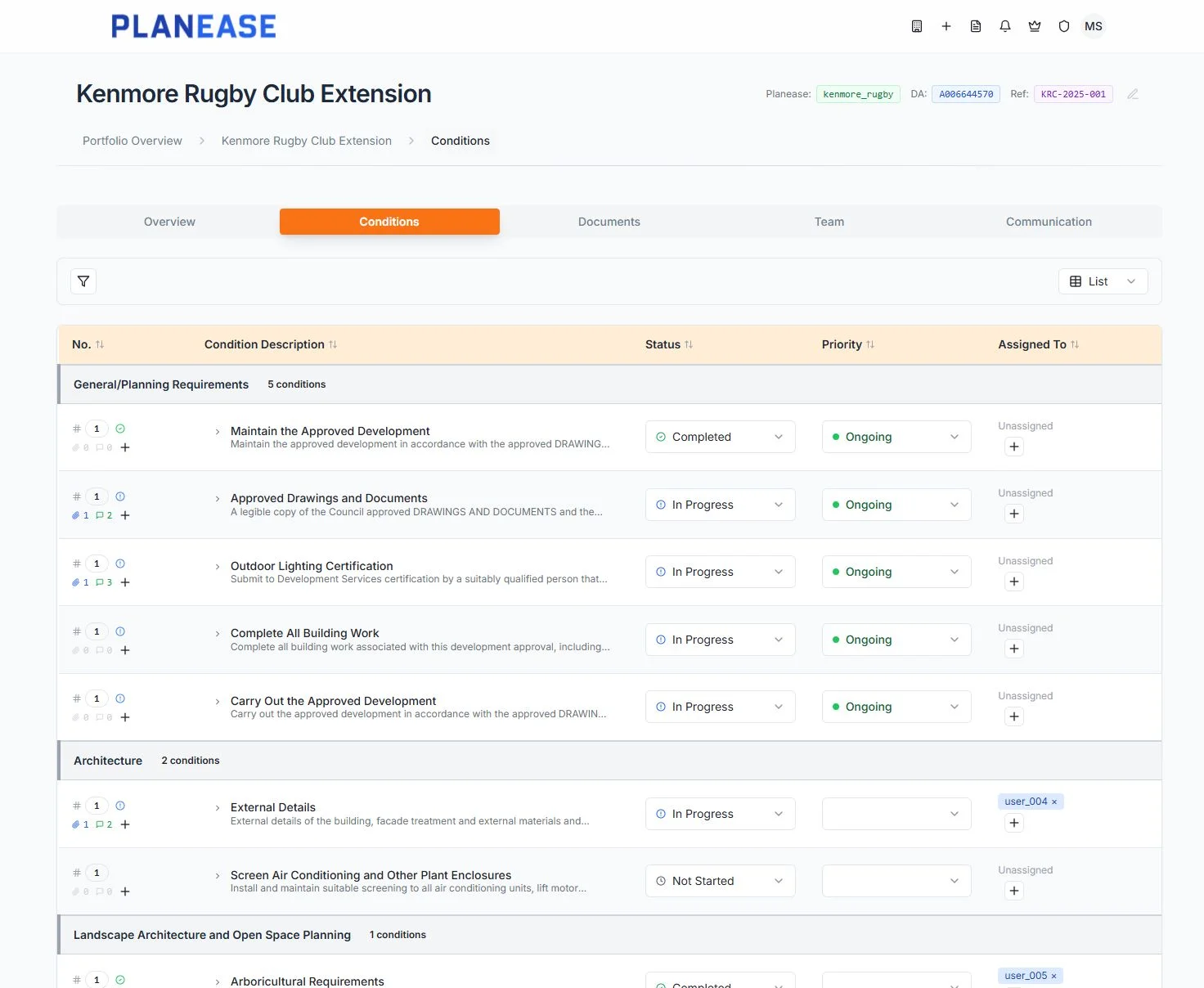Add assignee for Screen Air Conditioning row
This screenshot has width=1204, height=988.
[1014, 891]
